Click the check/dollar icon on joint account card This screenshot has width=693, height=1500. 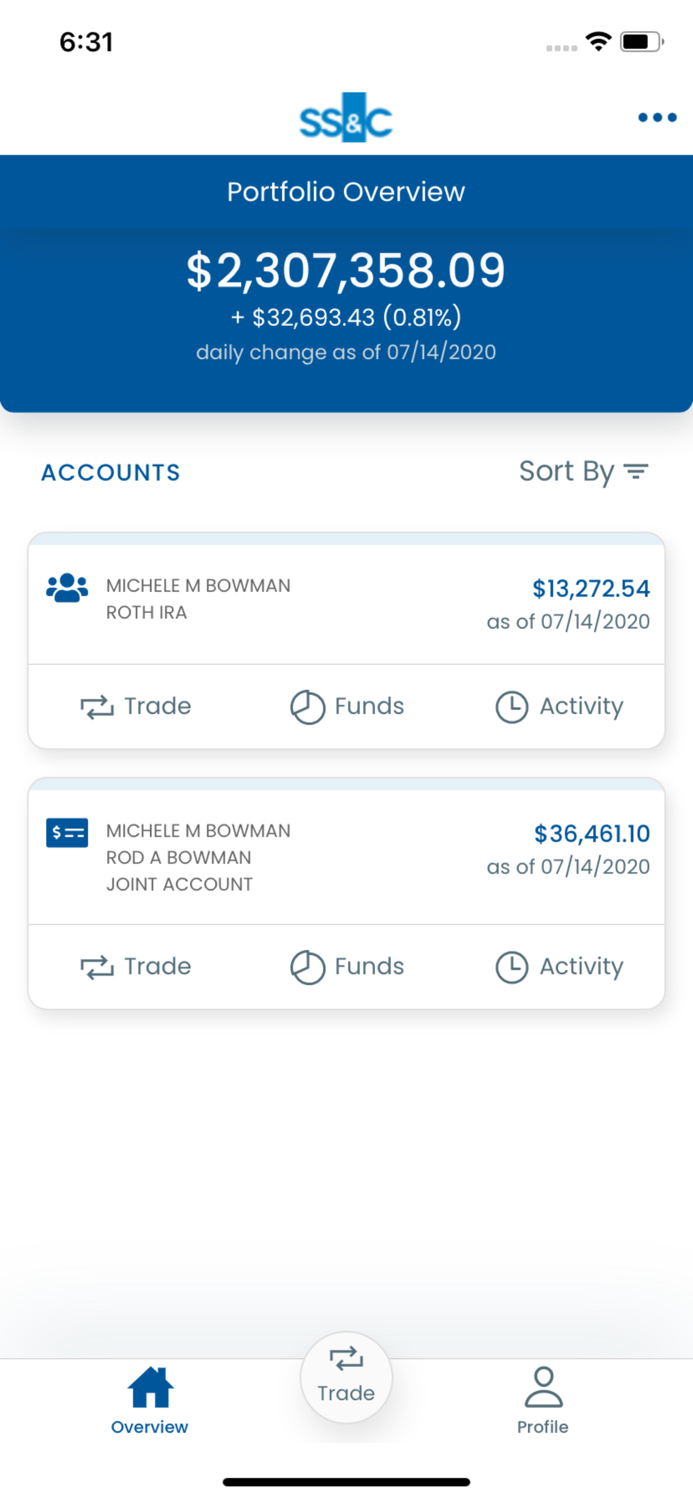[66, 831]
